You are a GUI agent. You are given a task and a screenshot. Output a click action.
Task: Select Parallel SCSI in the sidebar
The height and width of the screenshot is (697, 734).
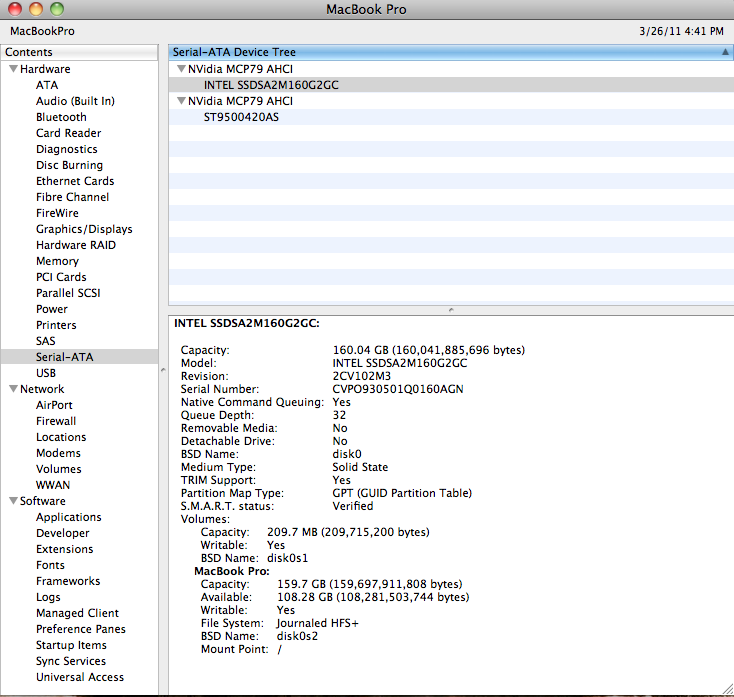(68, 293)
